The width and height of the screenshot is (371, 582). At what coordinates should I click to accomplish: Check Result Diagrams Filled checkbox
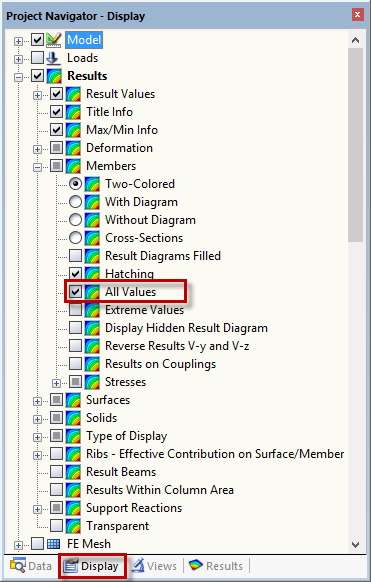point(75,256)
